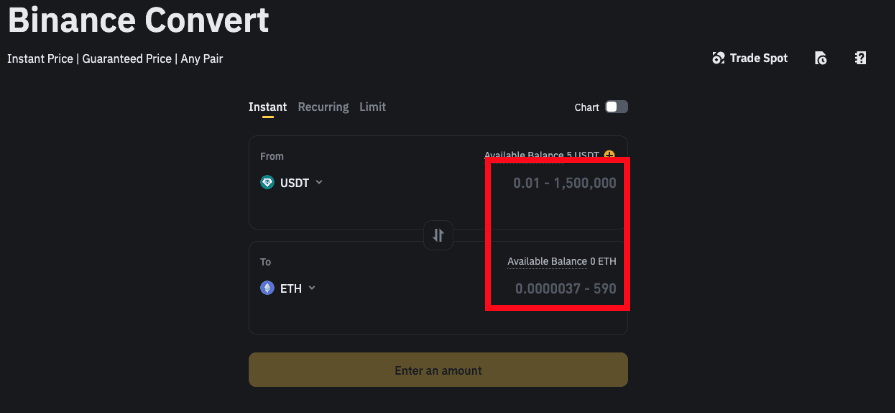
Task: Focus the From amount field 0.01 - 1,500,000
Action: pyautogui.click(x=564, y=183)
